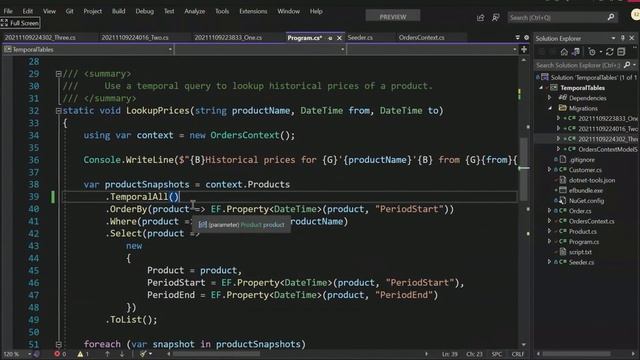Viewport: 640px width, 360px height.
Task: Expand the Dependencies node
Action: 549,98
